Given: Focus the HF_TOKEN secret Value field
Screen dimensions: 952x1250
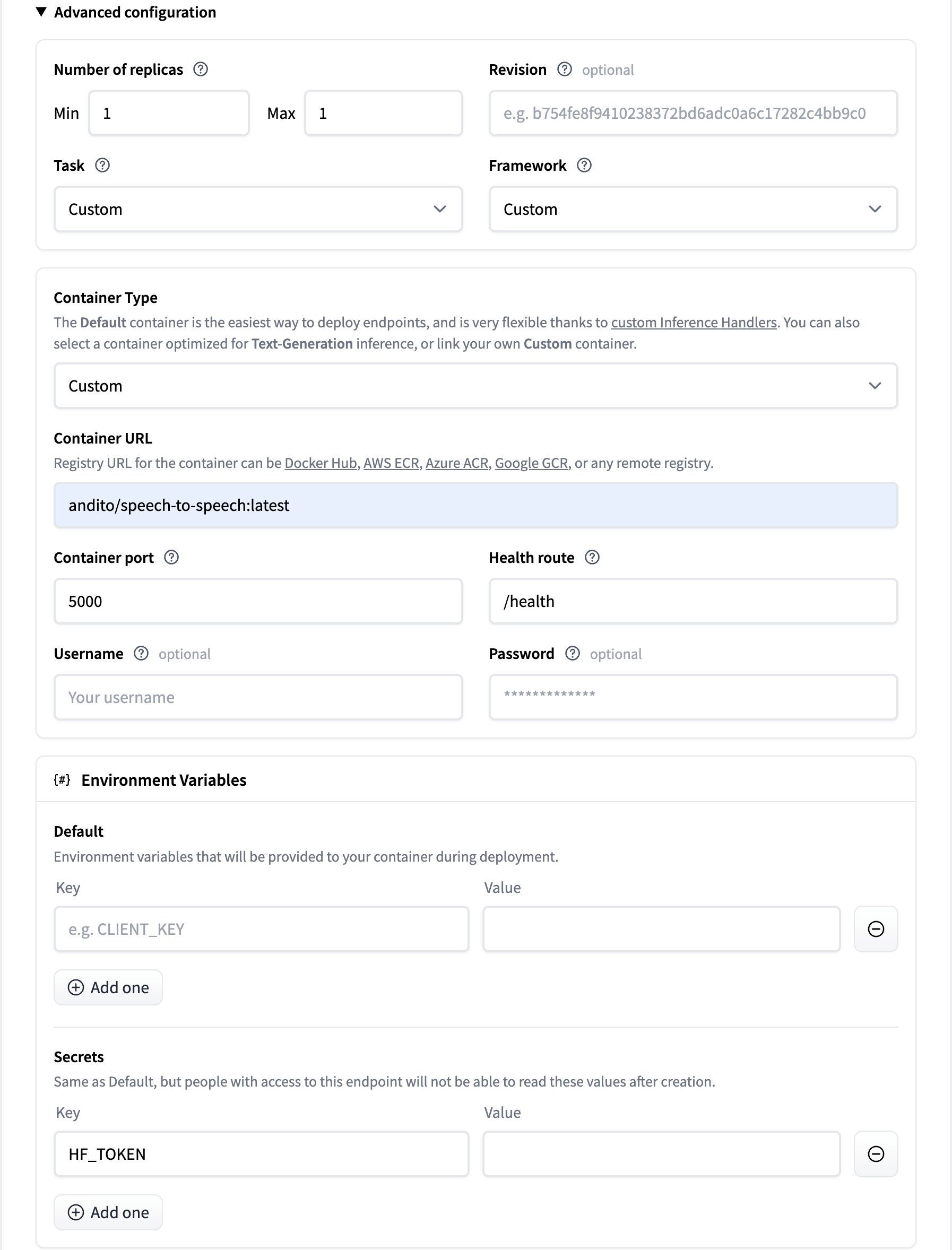Looking at the screenshot, I should point(661,1153).
